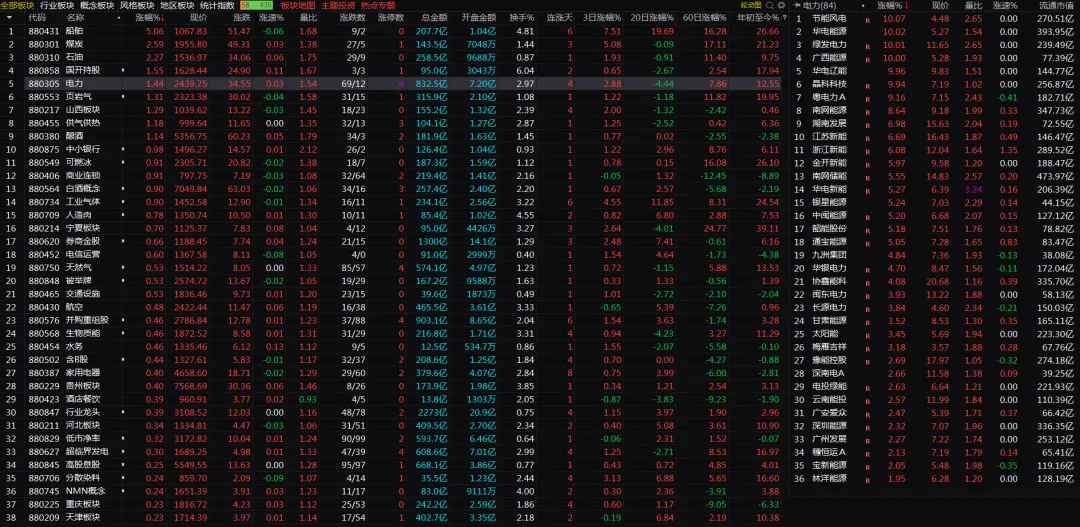Select stock 太阳能 in the list
Image resolution: width=1080 pixels, height=527 pixels.
tap(934, 333)
